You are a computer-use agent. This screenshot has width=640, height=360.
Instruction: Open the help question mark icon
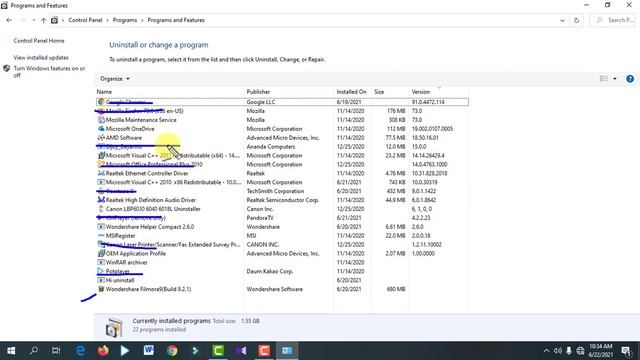tap(630, 79)
